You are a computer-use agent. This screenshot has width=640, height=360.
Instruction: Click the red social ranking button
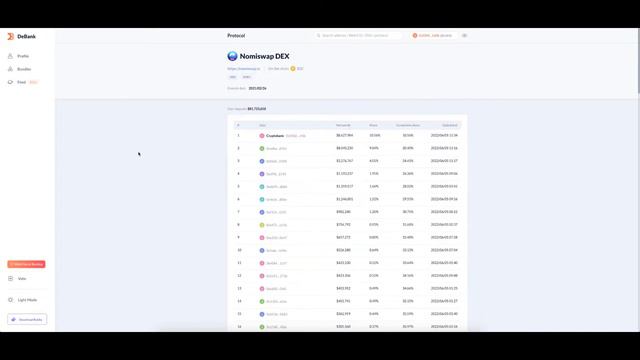26,264
